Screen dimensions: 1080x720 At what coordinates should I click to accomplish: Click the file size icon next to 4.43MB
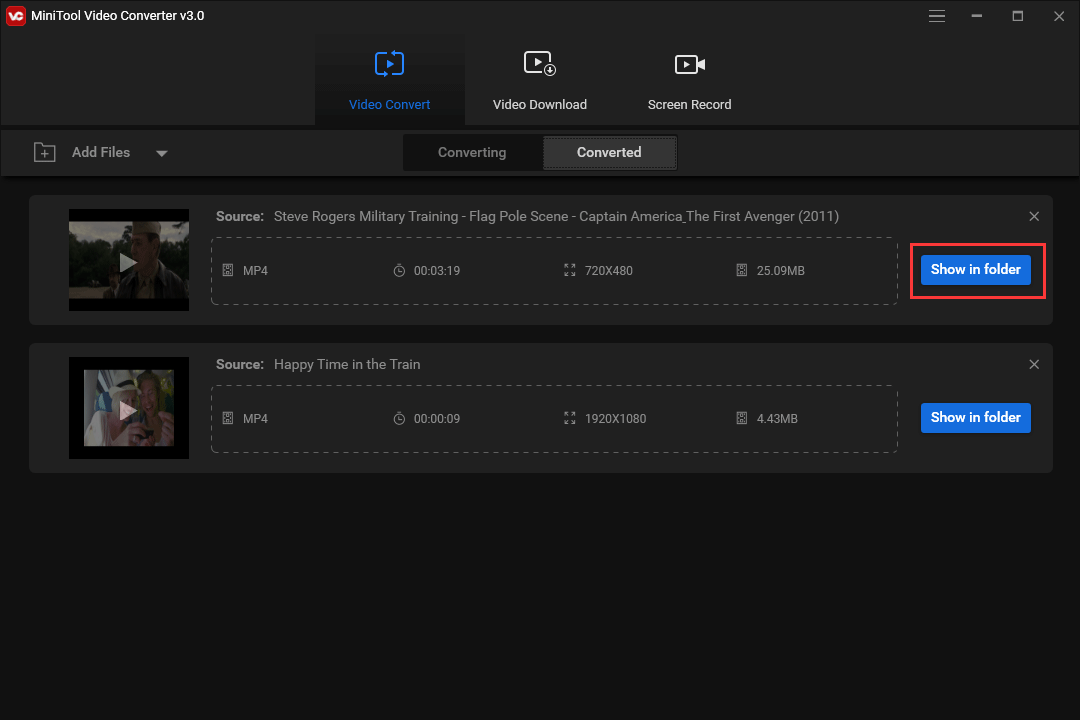click(x=741, y=418)
